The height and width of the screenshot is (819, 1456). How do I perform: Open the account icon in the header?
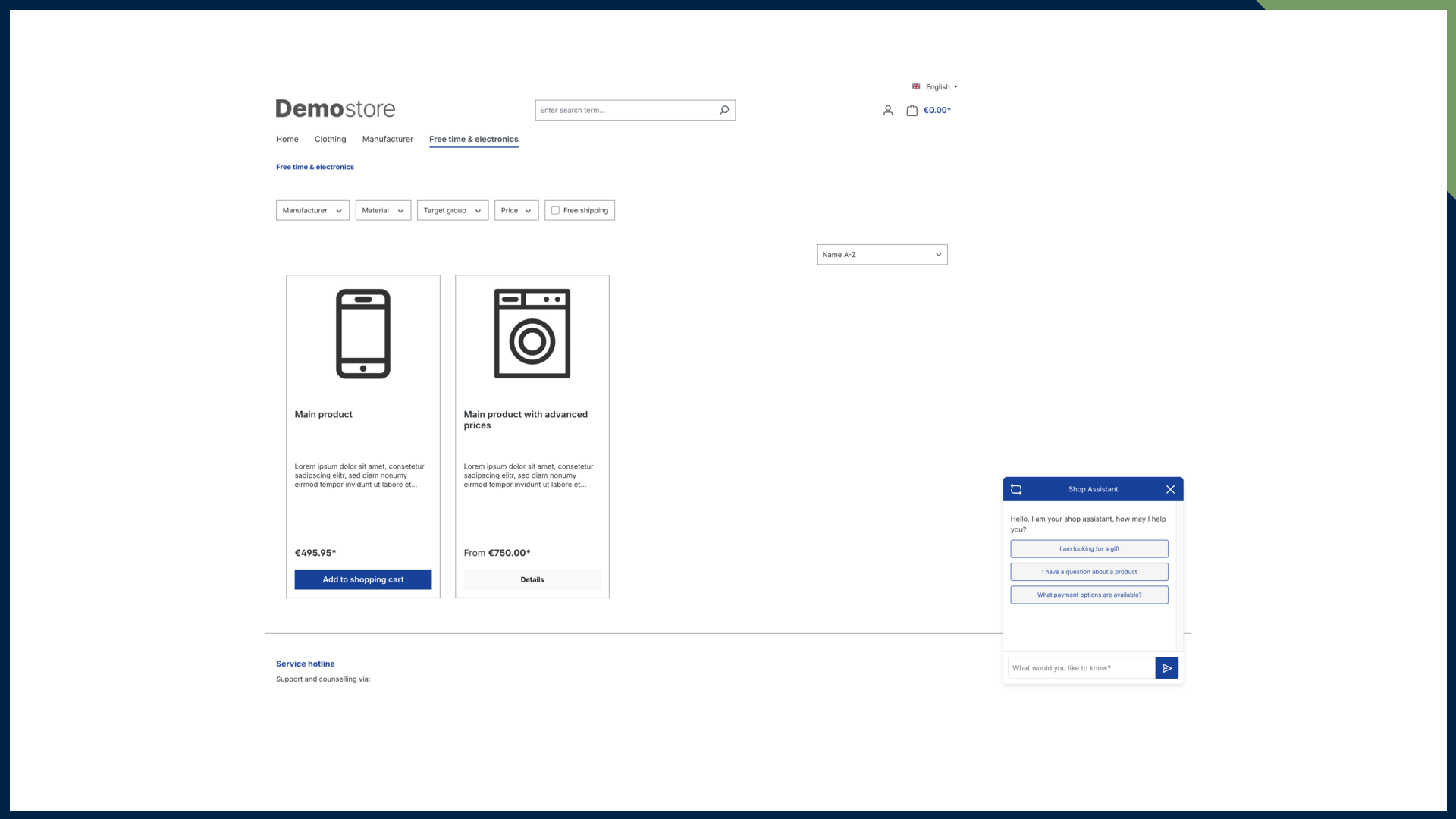coord(888,110)
